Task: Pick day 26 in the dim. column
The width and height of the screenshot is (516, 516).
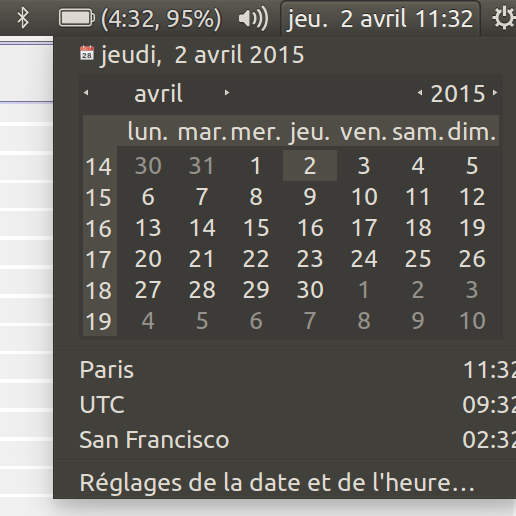Action: pyautogui.click(x=472, y=259)
